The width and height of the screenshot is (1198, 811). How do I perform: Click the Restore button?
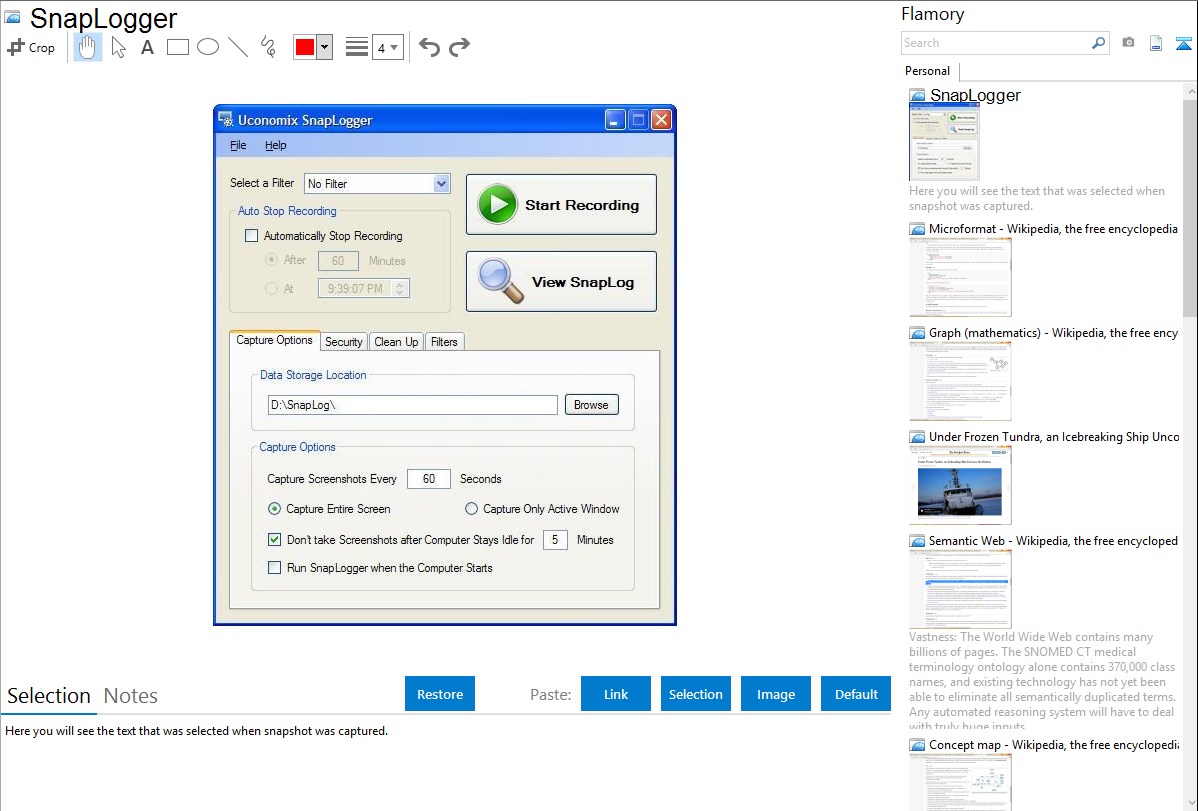pos(440,694)
